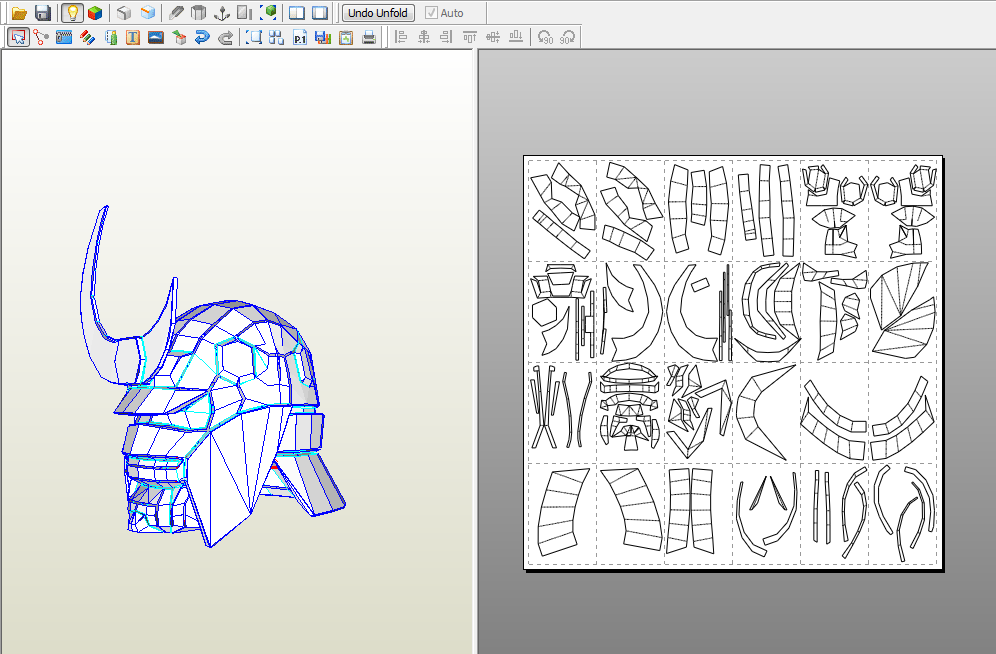Select the hexagon part on the pattern sheet

click(544, 313)
